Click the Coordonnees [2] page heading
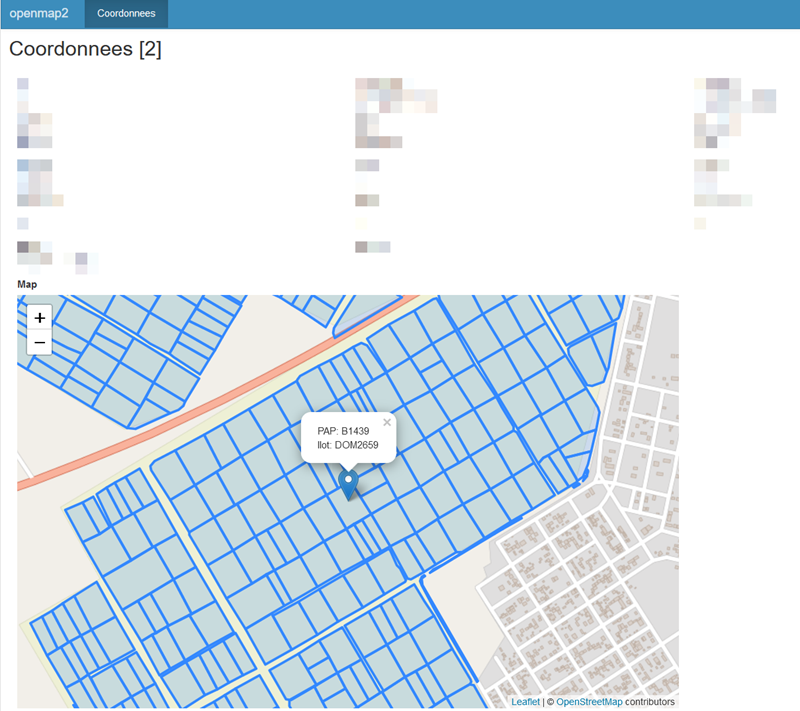The width and height of the screenshot is (800, 711). (85, 49)
